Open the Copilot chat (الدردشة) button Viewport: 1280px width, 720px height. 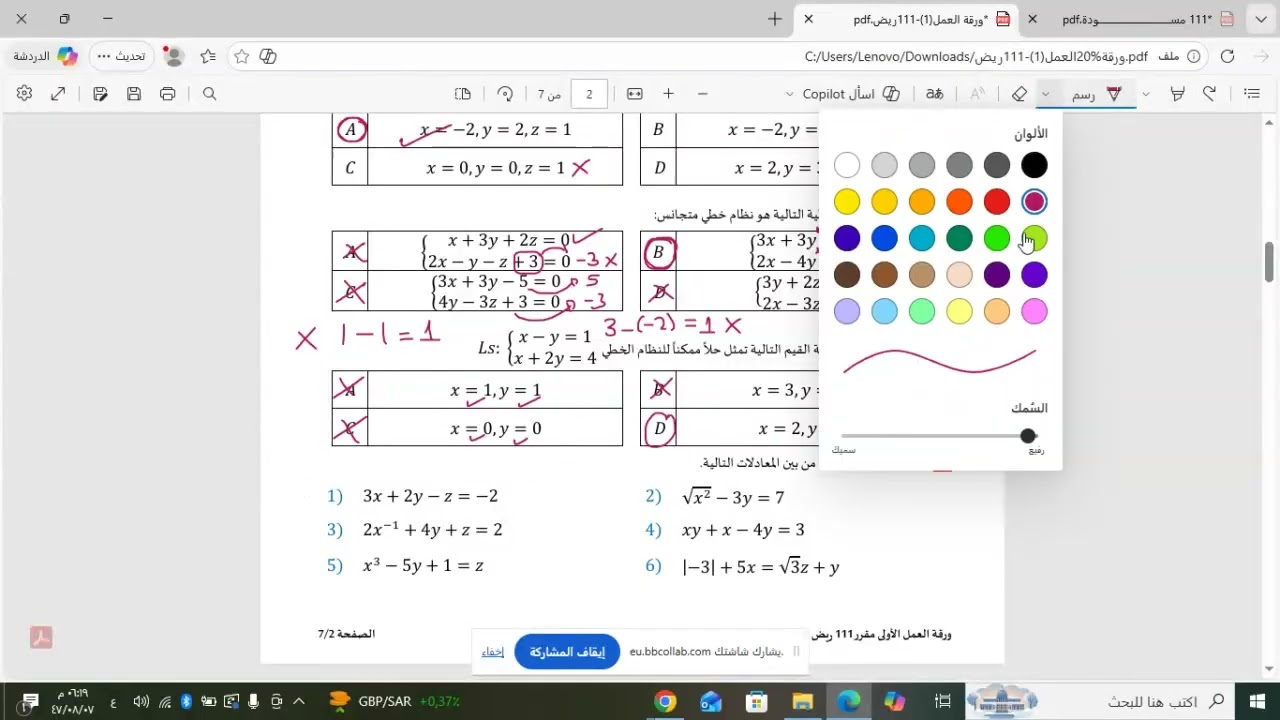45,56
